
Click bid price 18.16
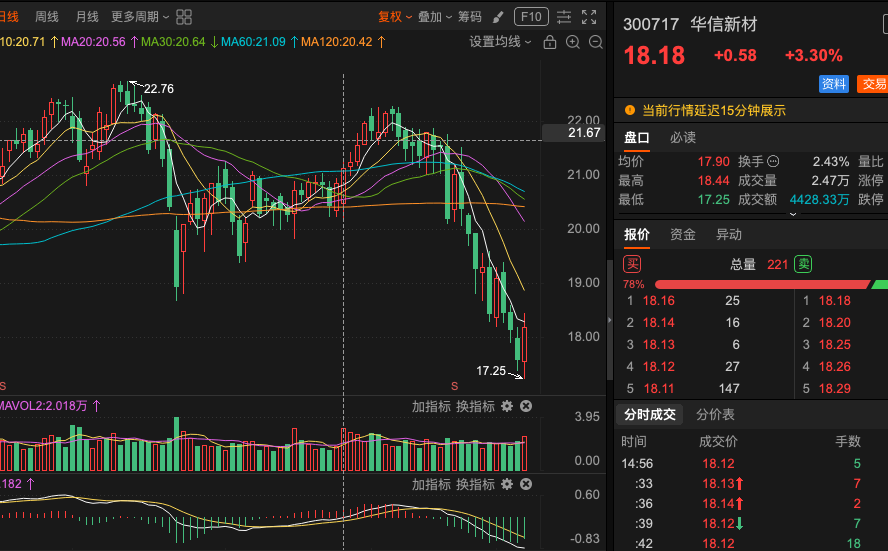[x=659, y=301]
